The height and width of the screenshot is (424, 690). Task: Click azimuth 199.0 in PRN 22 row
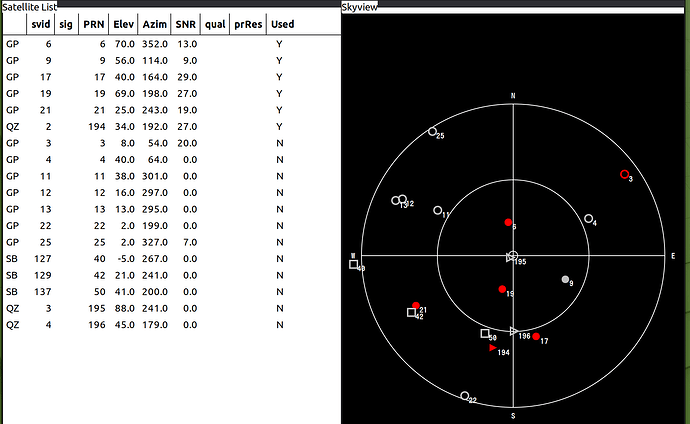(x=154, y=226)
